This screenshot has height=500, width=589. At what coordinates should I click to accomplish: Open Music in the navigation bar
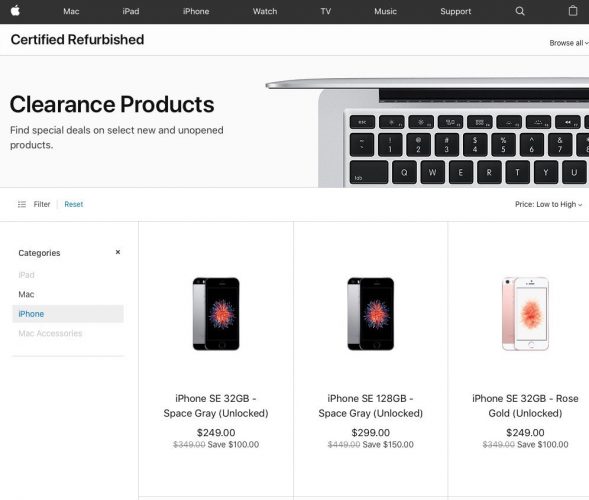click(385, 11)
